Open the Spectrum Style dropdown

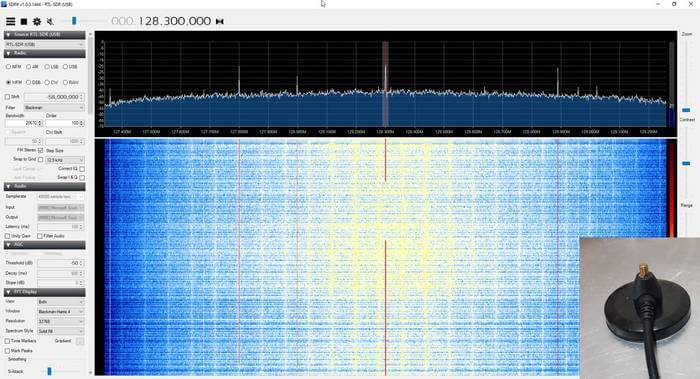click(61, 331)
